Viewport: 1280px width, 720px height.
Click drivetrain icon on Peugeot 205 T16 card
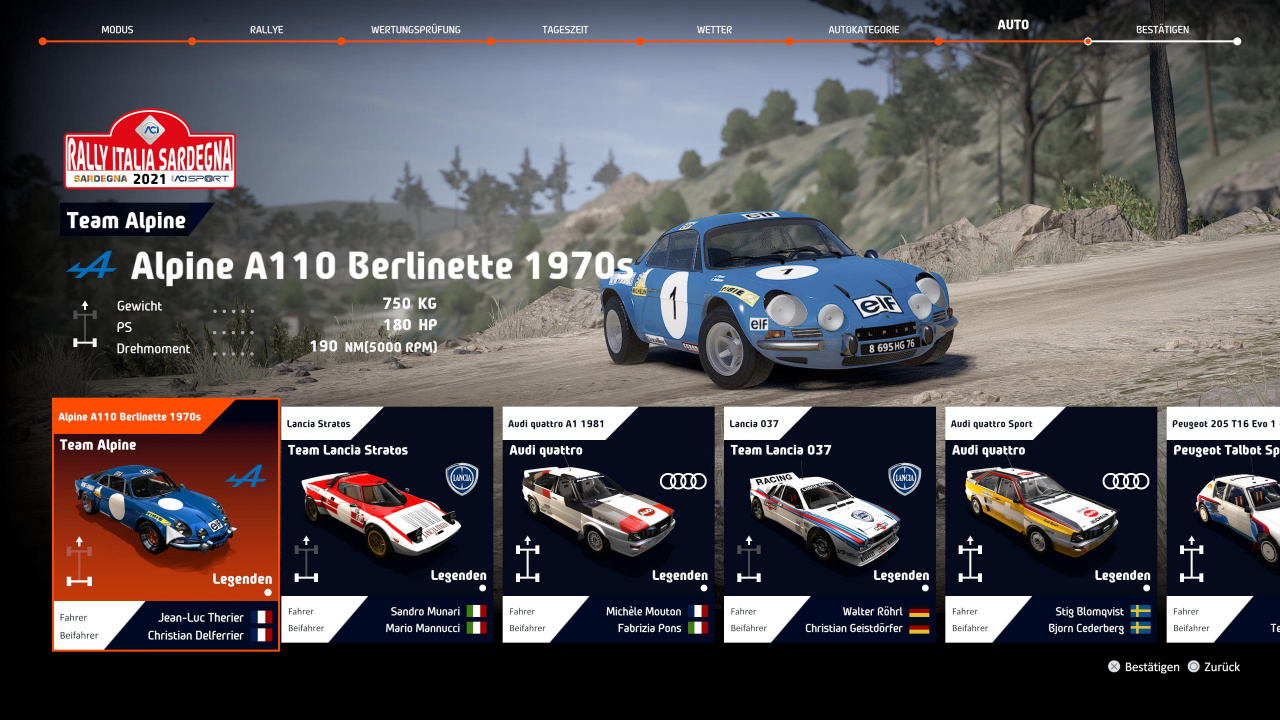pyautogui.click(x=1192, y=559)
